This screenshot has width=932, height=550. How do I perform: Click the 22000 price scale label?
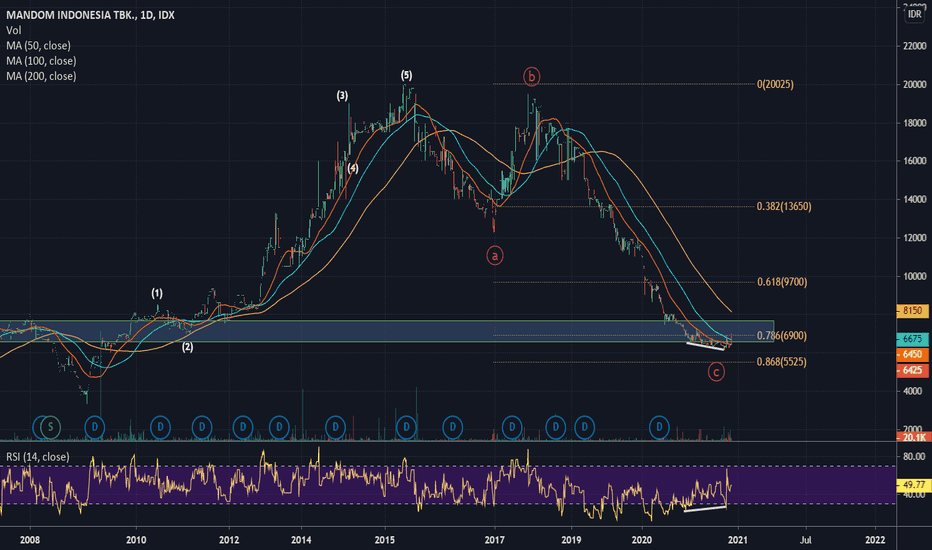point(914,46)
